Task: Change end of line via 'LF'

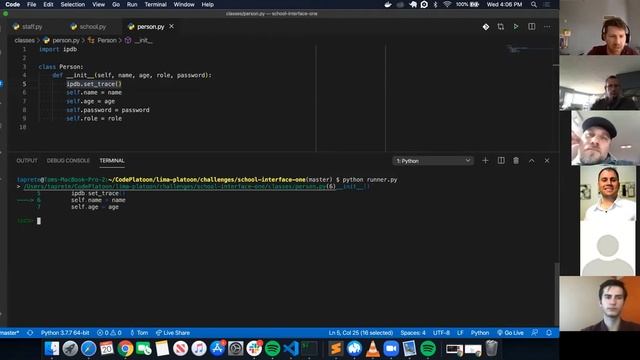Action: pyautogui.click(x=460, y=333)
